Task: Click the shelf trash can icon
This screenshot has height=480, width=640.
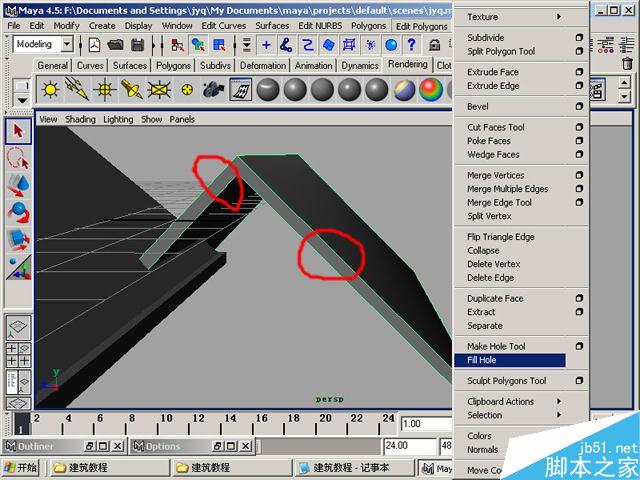Action: [627, 63]
